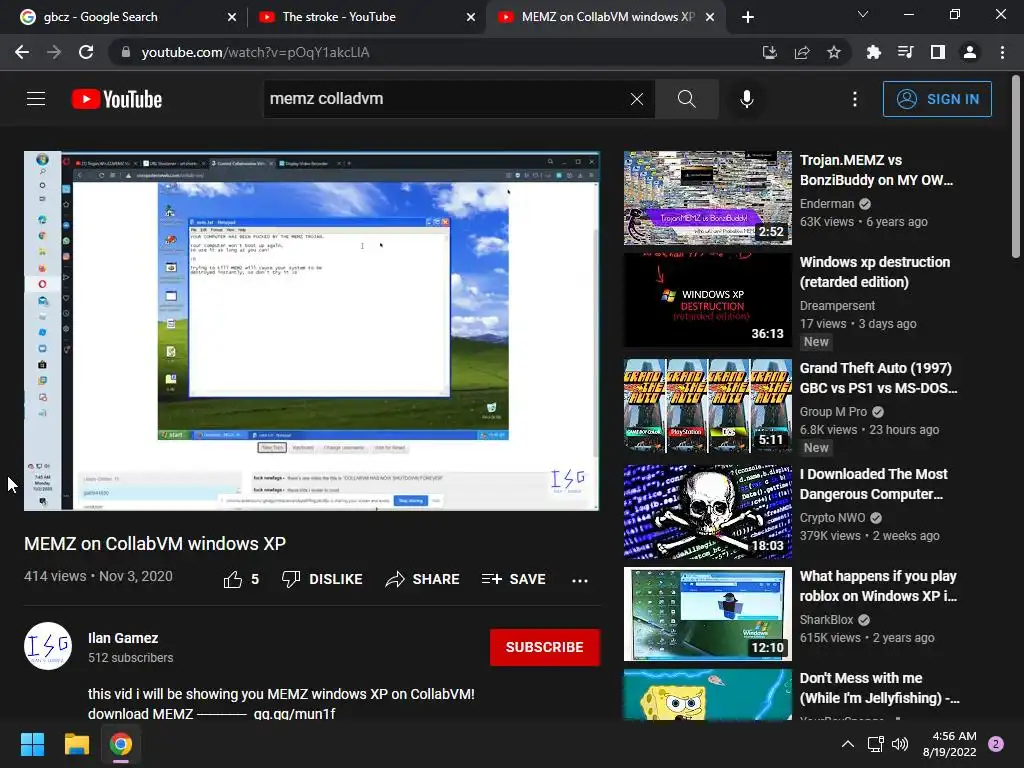Clear the search box text

[x=637, y=99]
